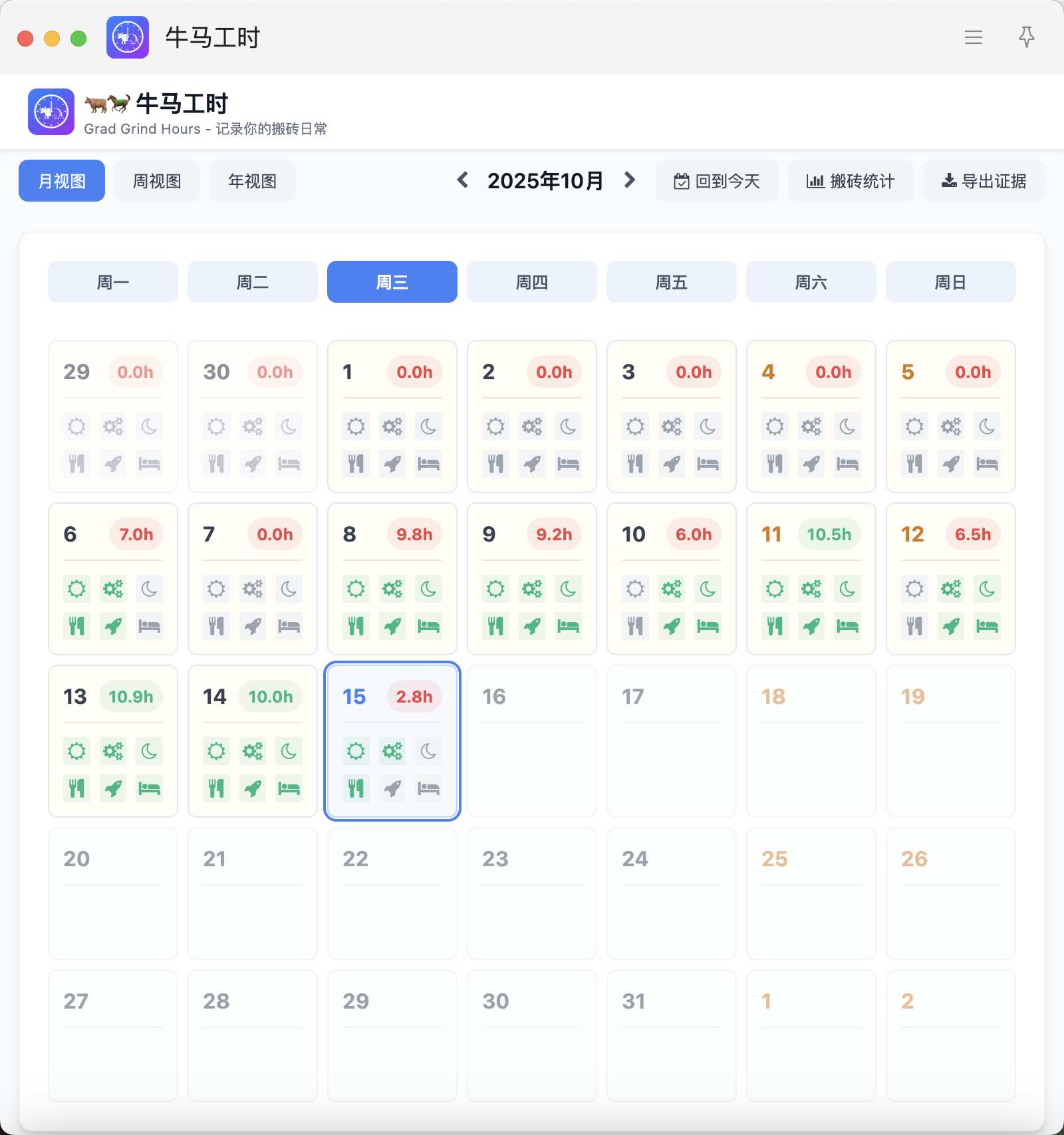
Task: Open the day 28 calendar cell
Action: [x=253, y=1036]
